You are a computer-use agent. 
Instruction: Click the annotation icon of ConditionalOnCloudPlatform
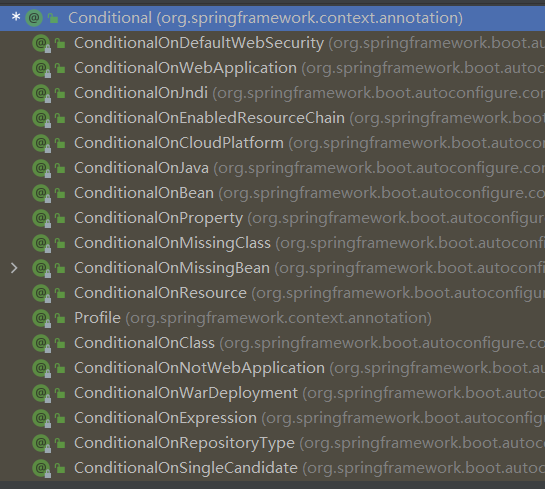point(41,144)
